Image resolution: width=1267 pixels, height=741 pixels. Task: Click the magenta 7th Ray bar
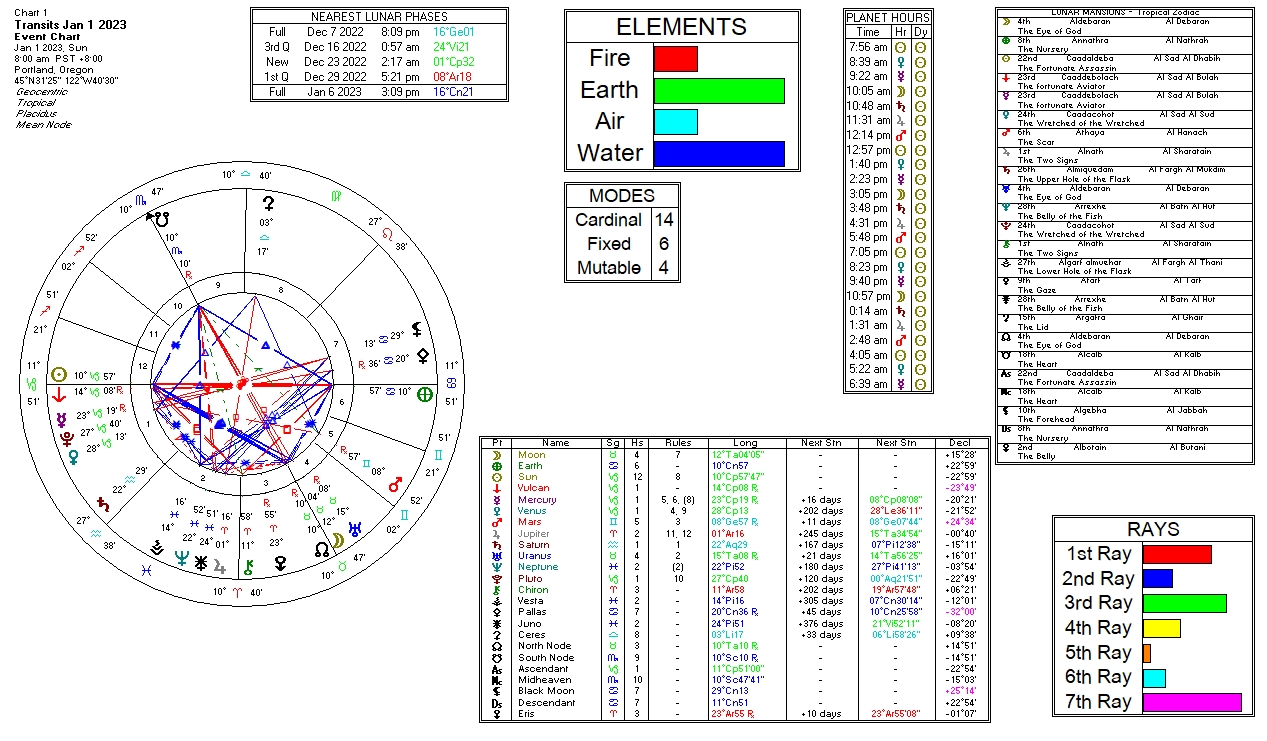pyautogui.click(x=1192, y=703)
